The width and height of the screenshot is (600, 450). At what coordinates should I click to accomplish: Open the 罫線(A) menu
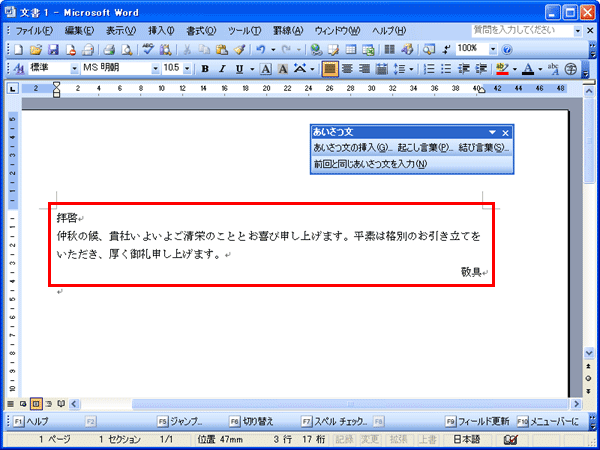288,31
